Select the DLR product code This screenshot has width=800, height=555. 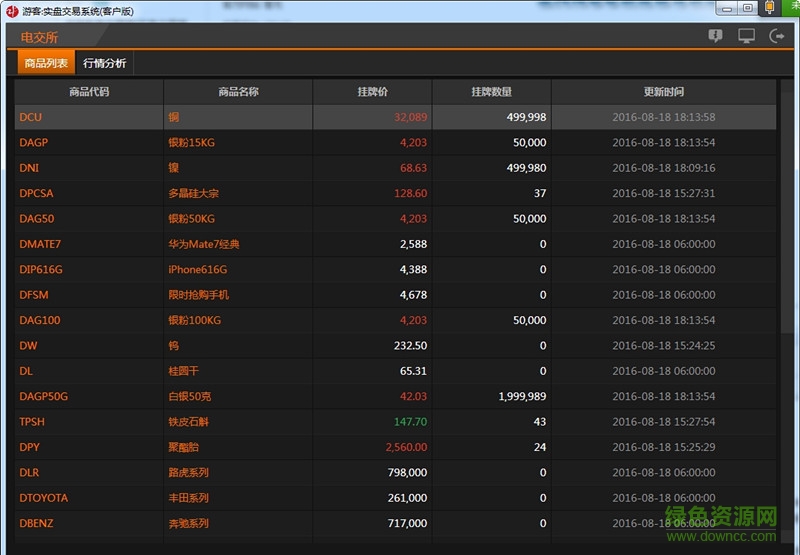(29, 472)
